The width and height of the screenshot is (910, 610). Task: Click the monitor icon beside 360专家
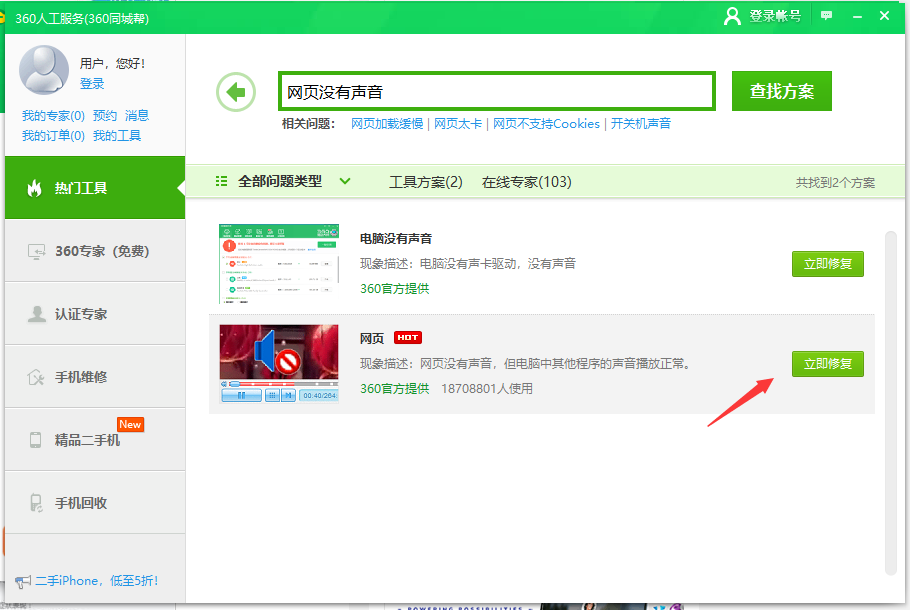(x=36, y=251)
